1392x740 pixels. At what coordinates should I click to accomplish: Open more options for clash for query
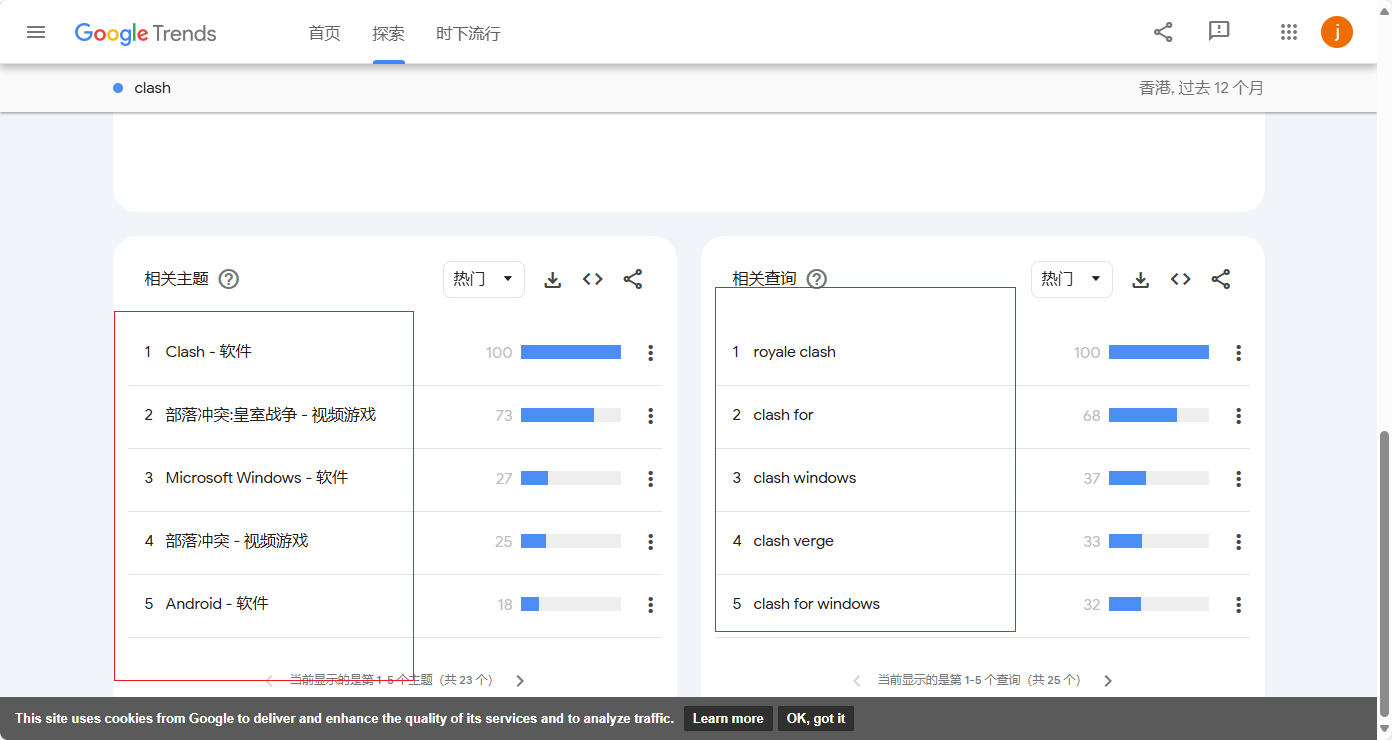tap(1239, 416)
